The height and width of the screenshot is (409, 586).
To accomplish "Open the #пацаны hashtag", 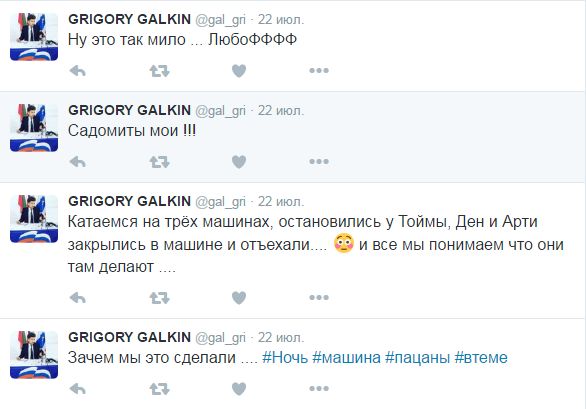I will click(x=417, y=358).
